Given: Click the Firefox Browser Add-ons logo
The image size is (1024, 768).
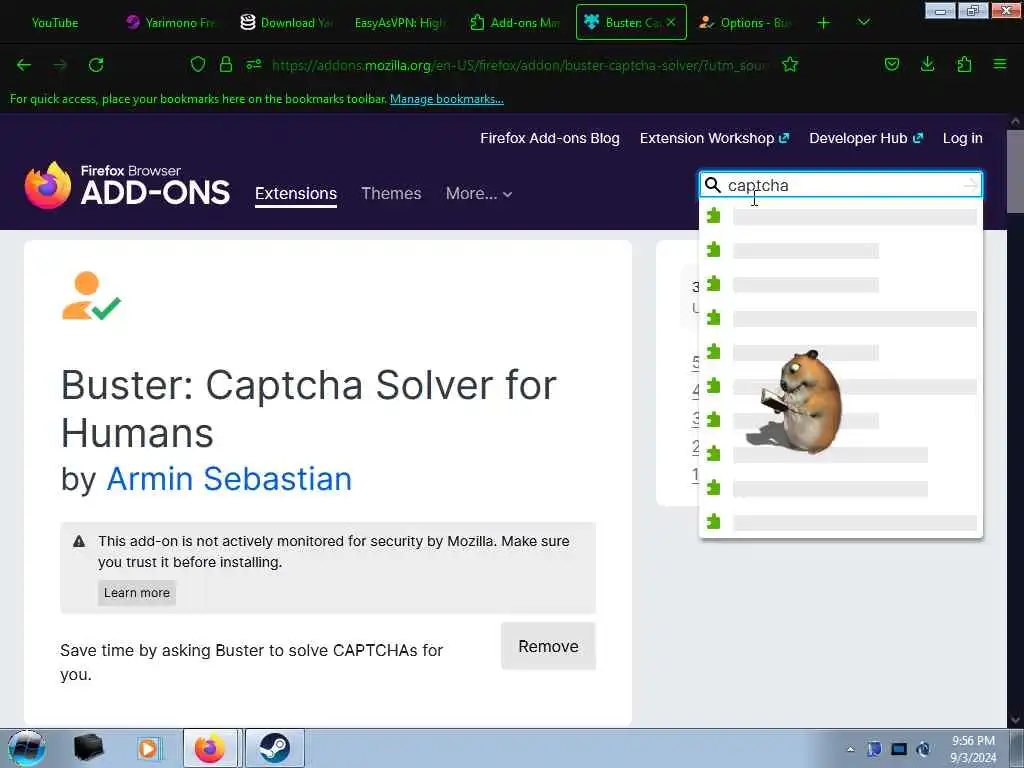Looking at the screenshot, I should pos(127,185).
